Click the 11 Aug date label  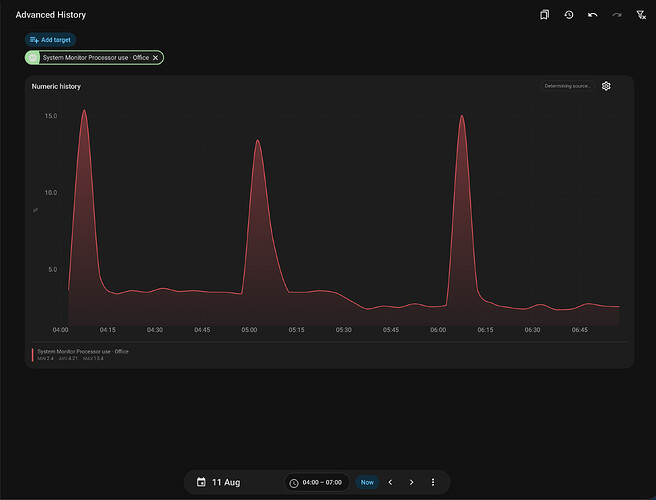[x=226, y=482]
